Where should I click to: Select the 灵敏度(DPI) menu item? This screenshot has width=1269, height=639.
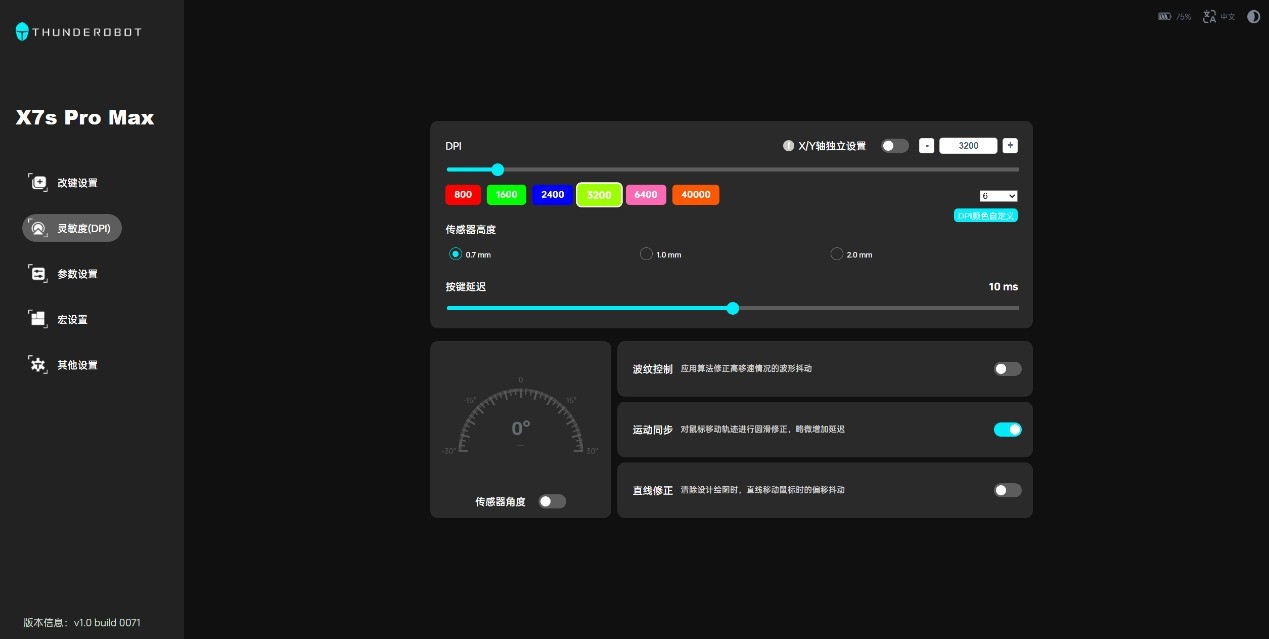72,228
